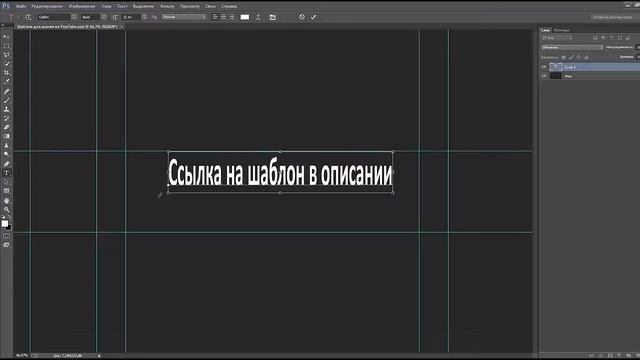Select the Path Selection tool
Image resolution: width=640 pixels, height=360 pixels.
click(6, 182)
